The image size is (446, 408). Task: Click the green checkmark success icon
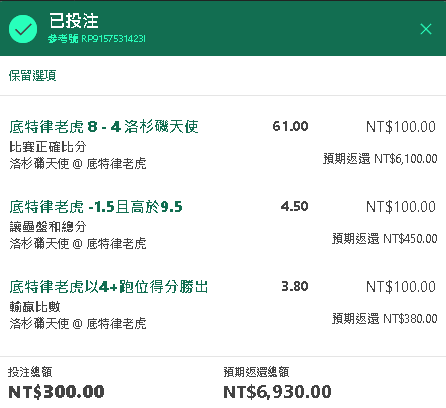pyautogui.click(x=23, y=29)
